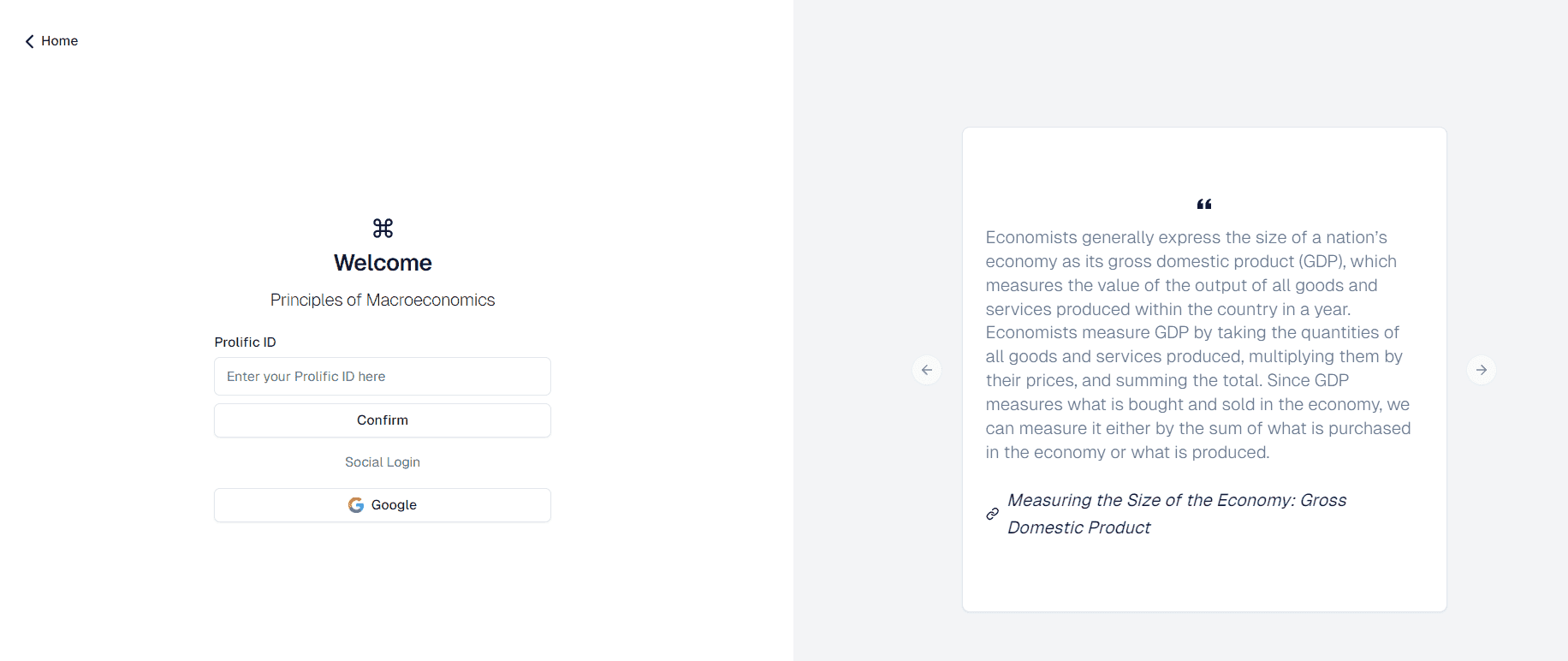
Task: Click the gray panel above the quote card
Action: (x=1204, y=64)
